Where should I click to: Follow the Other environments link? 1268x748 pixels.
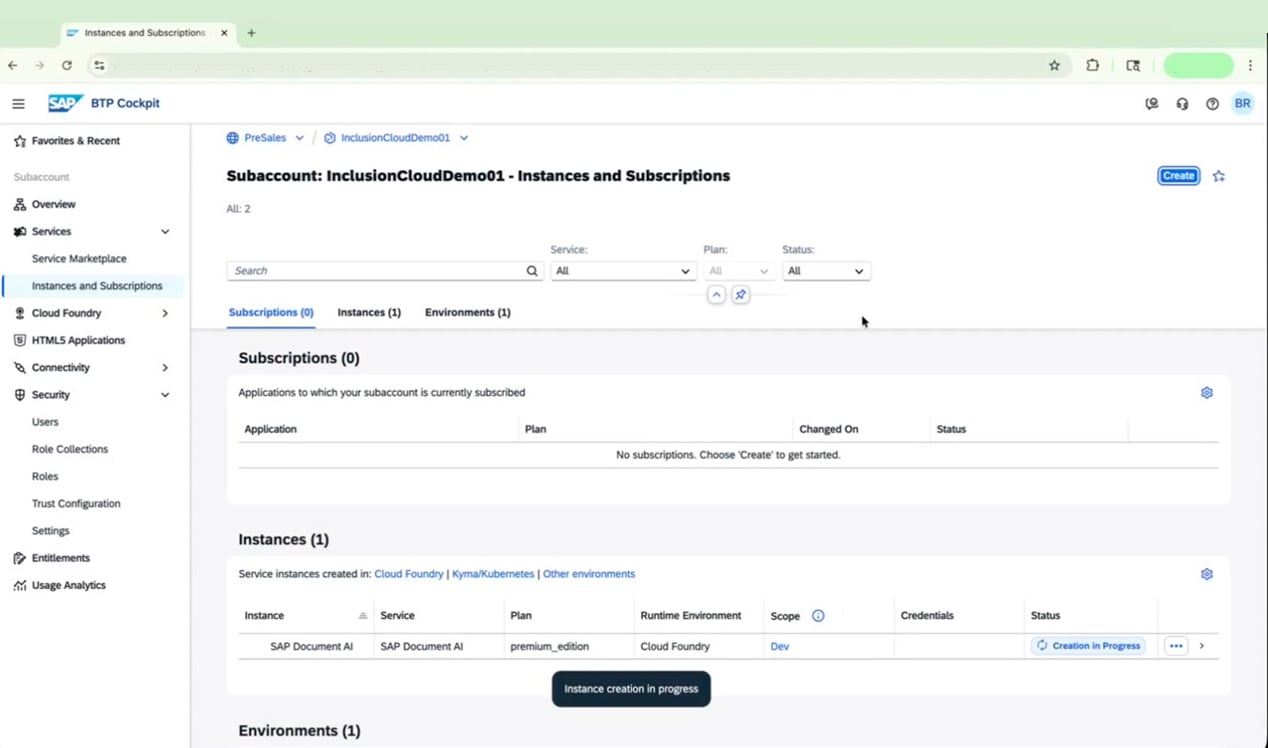(x=589, y=574)
